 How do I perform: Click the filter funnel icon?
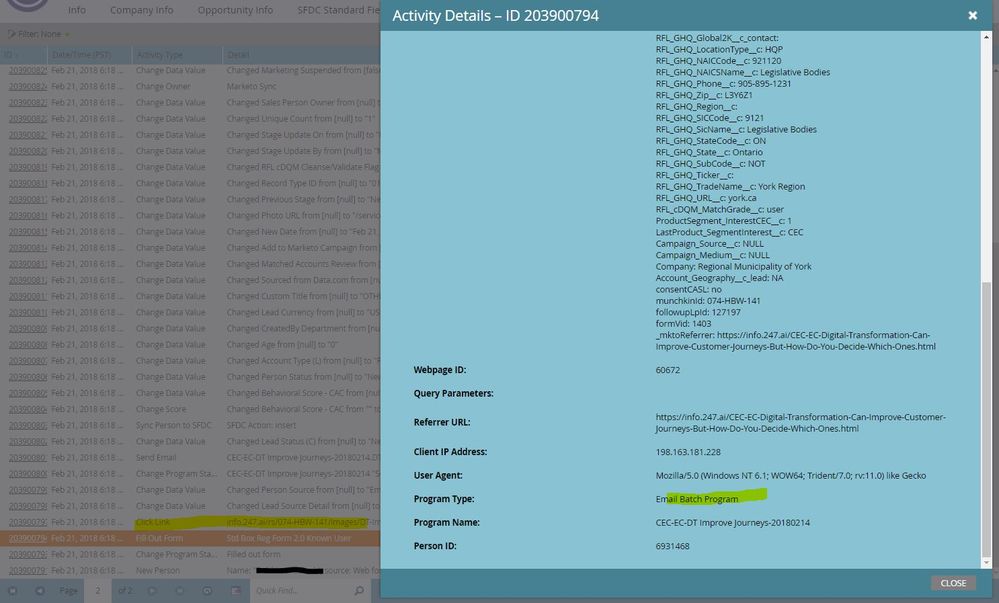click(9, 34)
